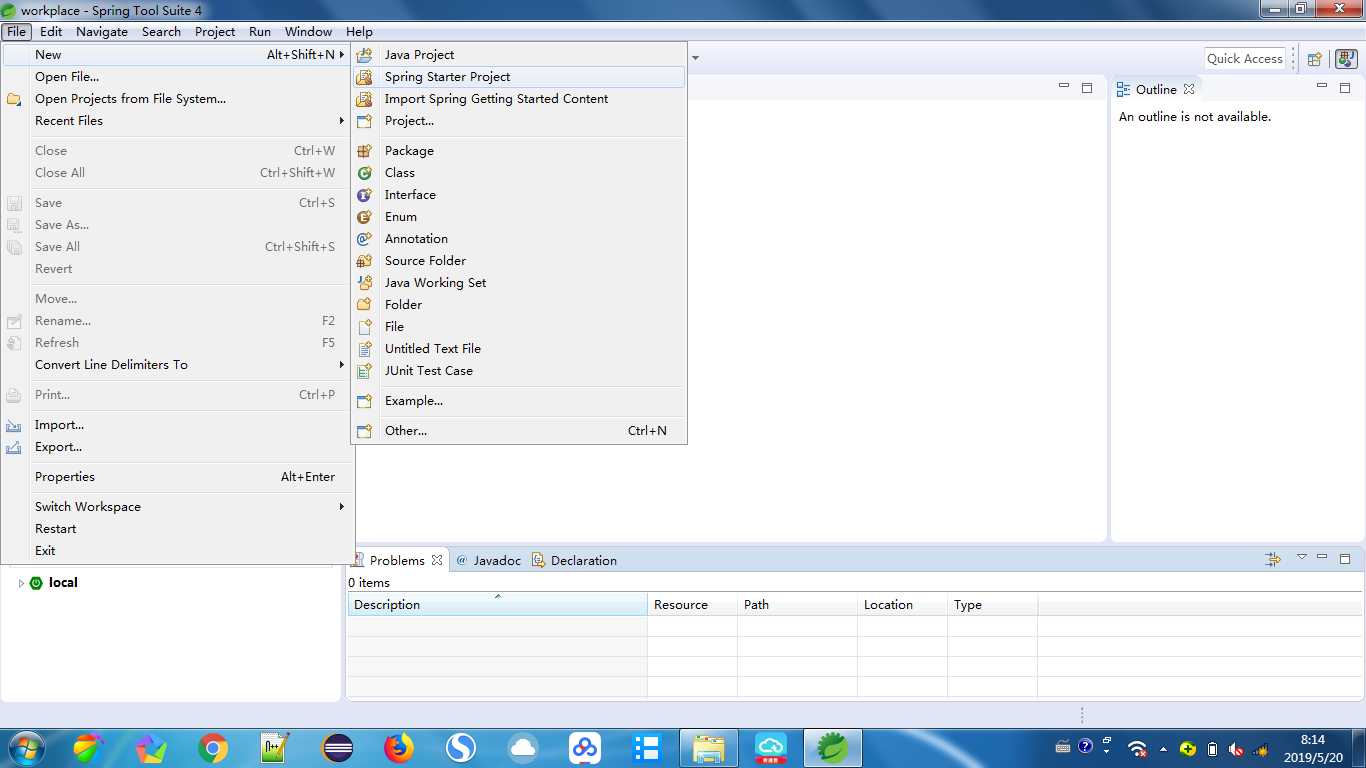The width and height of the screenshot is (1366, 768).
Task: Launch Google Chrome from the taskbar
Action: 213,748
